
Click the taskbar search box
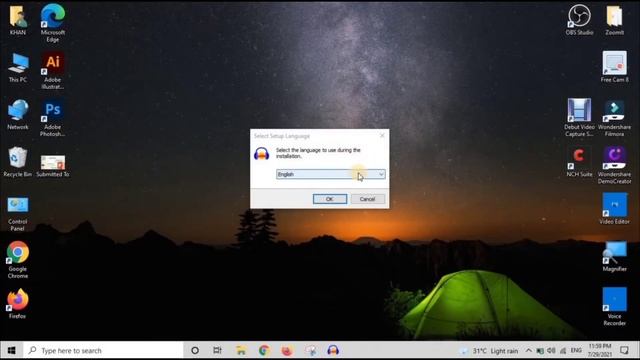[103, 351]
